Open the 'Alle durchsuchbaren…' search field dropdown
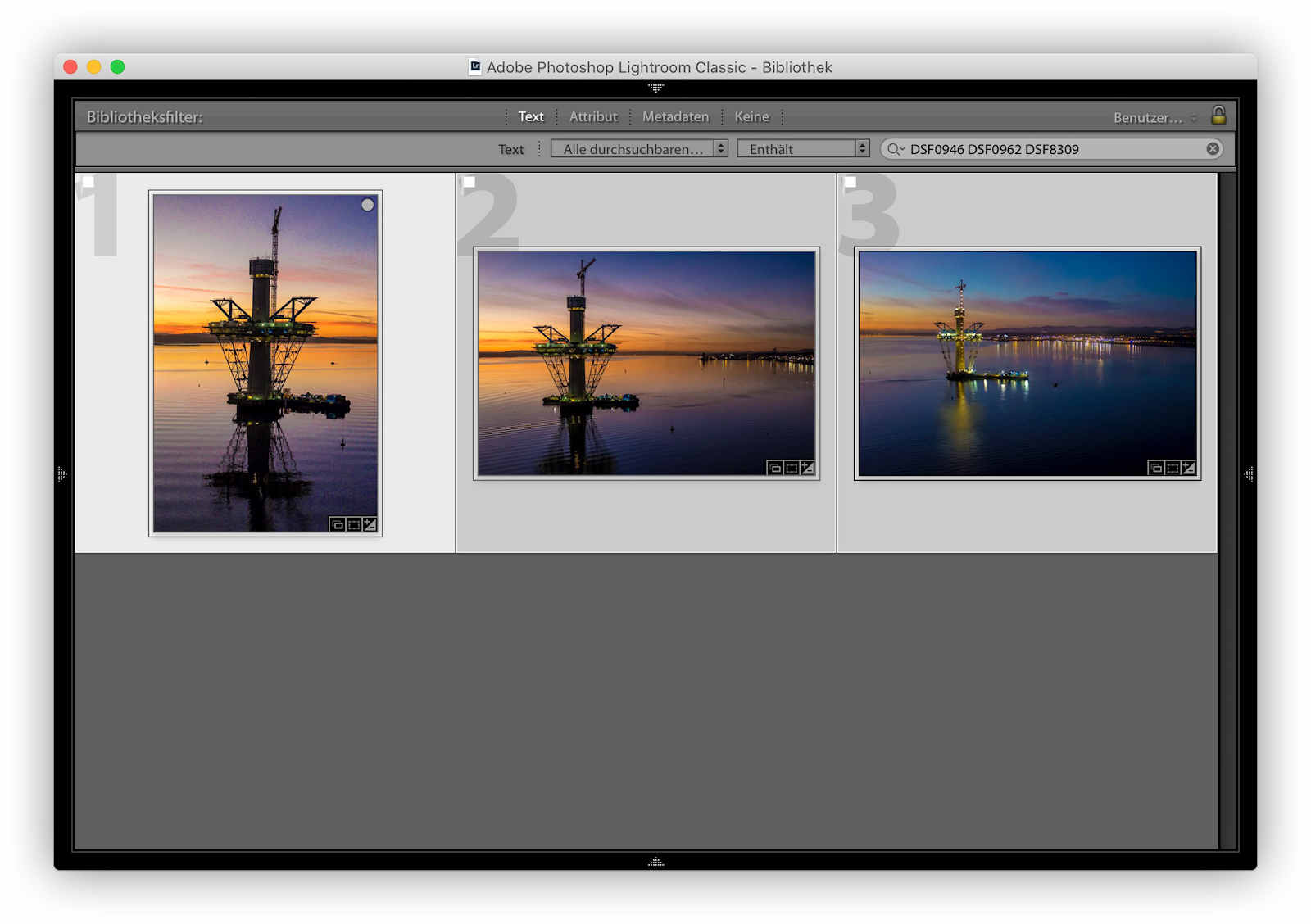1311x924 pixels. coord(639,149)
